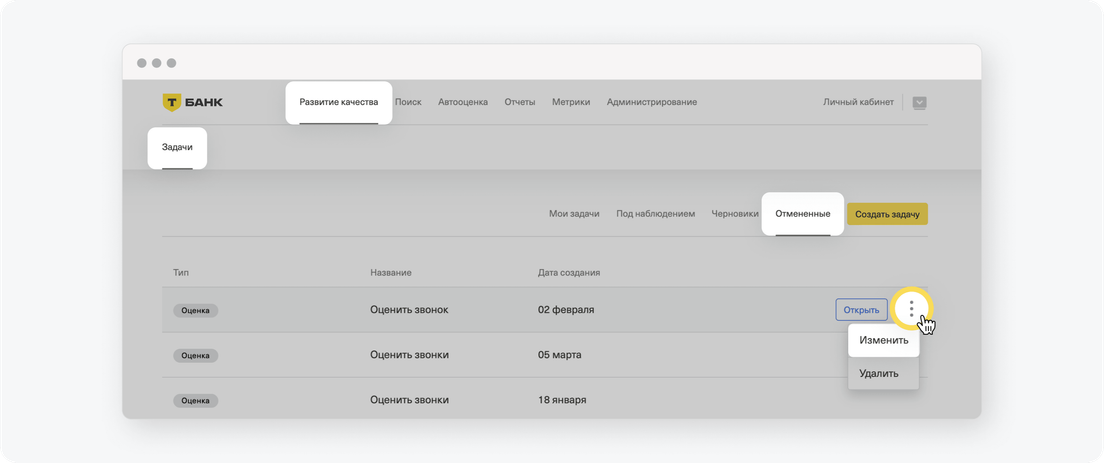Click the T-Bank shield logo
The image size is (1104, 463).
click(172, 102)
